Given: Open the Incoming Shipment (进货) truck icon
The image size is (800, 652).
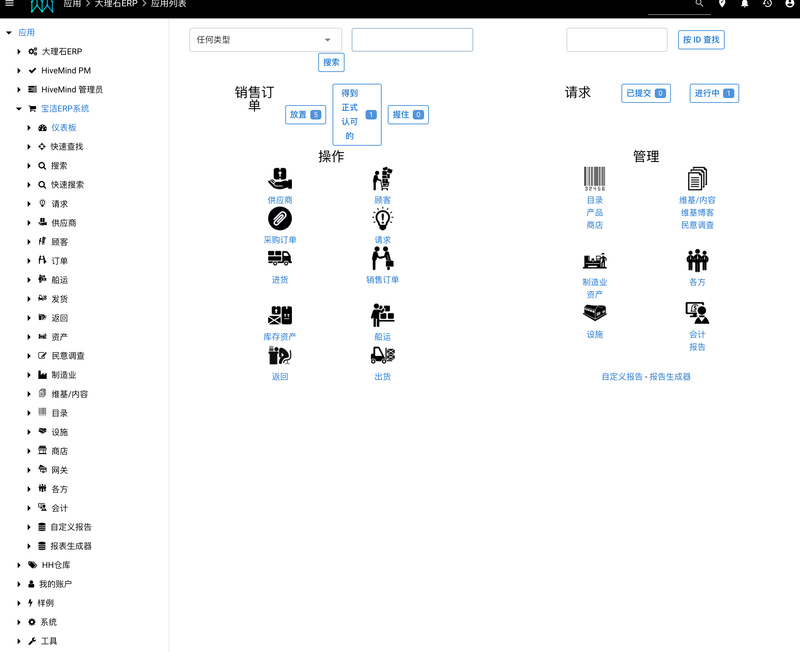Looking at the screenshot, I should [280, 258].
